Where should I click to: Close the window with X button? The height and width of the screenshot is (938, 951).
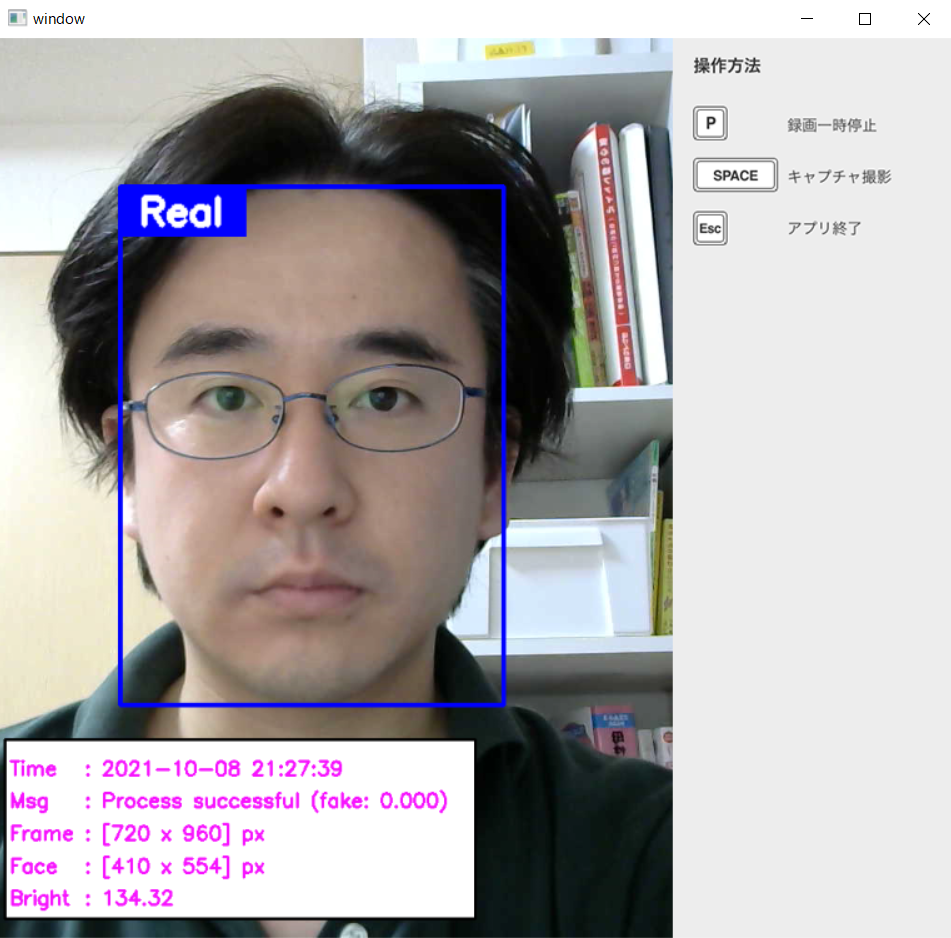pos(923,19)
